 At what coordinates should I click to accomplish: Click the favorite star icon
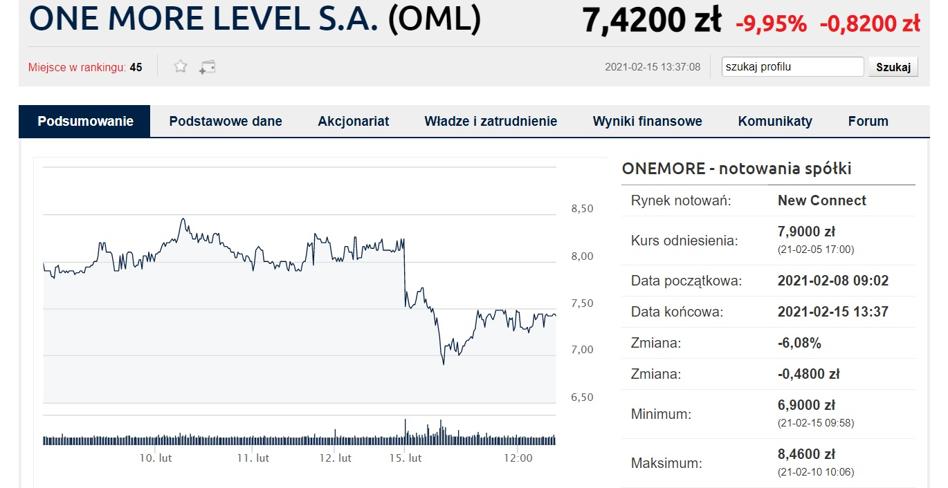pyautogui.click(x=181, y=67)
